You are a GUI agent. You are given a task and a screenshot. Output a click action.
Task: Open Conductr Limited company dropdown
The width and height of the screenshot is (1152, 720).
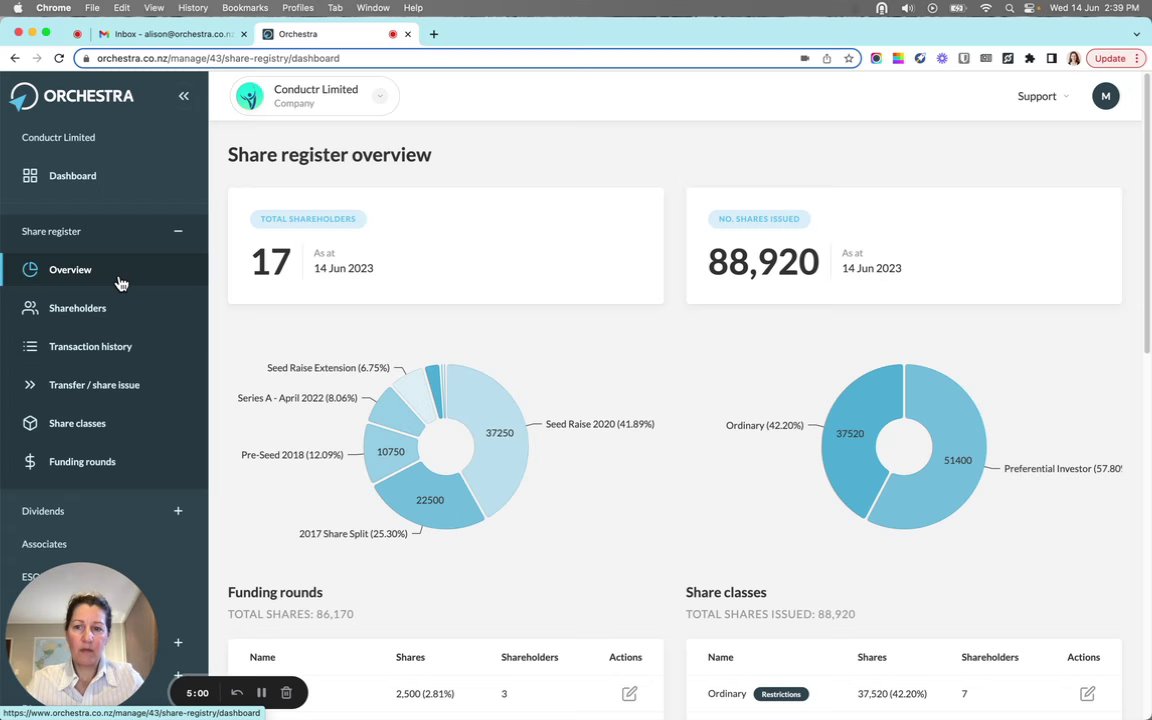point(380,96)
